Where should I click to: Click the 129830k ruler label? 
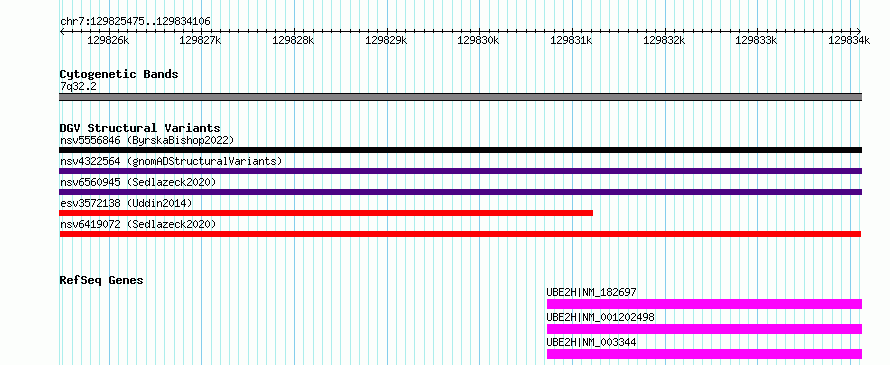[x=478, y=40]
